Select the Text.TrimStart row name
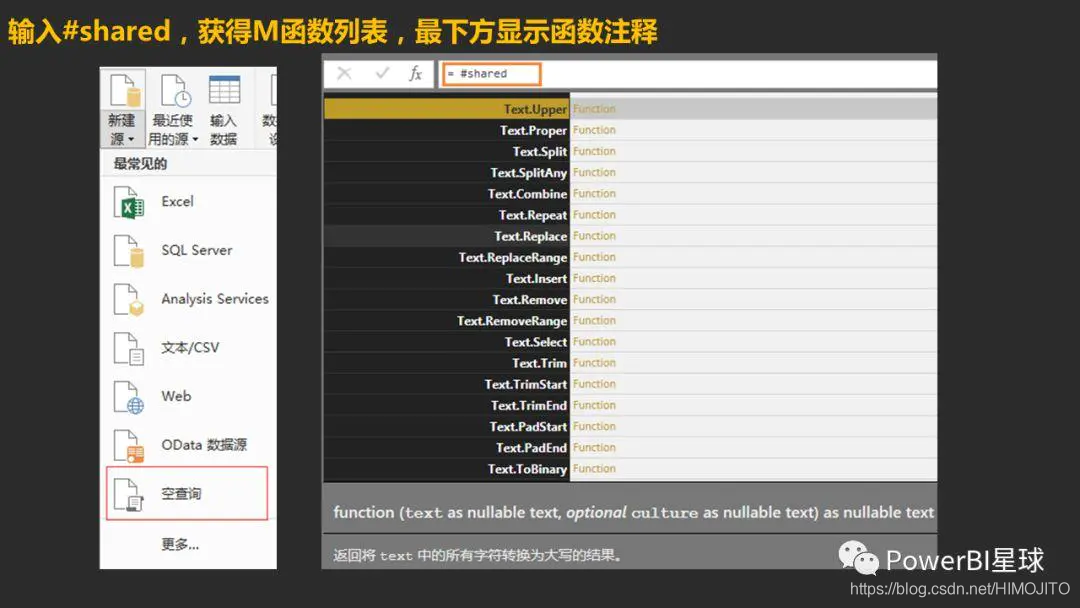This screenshot has height=608, width=1080. (526, 385)
